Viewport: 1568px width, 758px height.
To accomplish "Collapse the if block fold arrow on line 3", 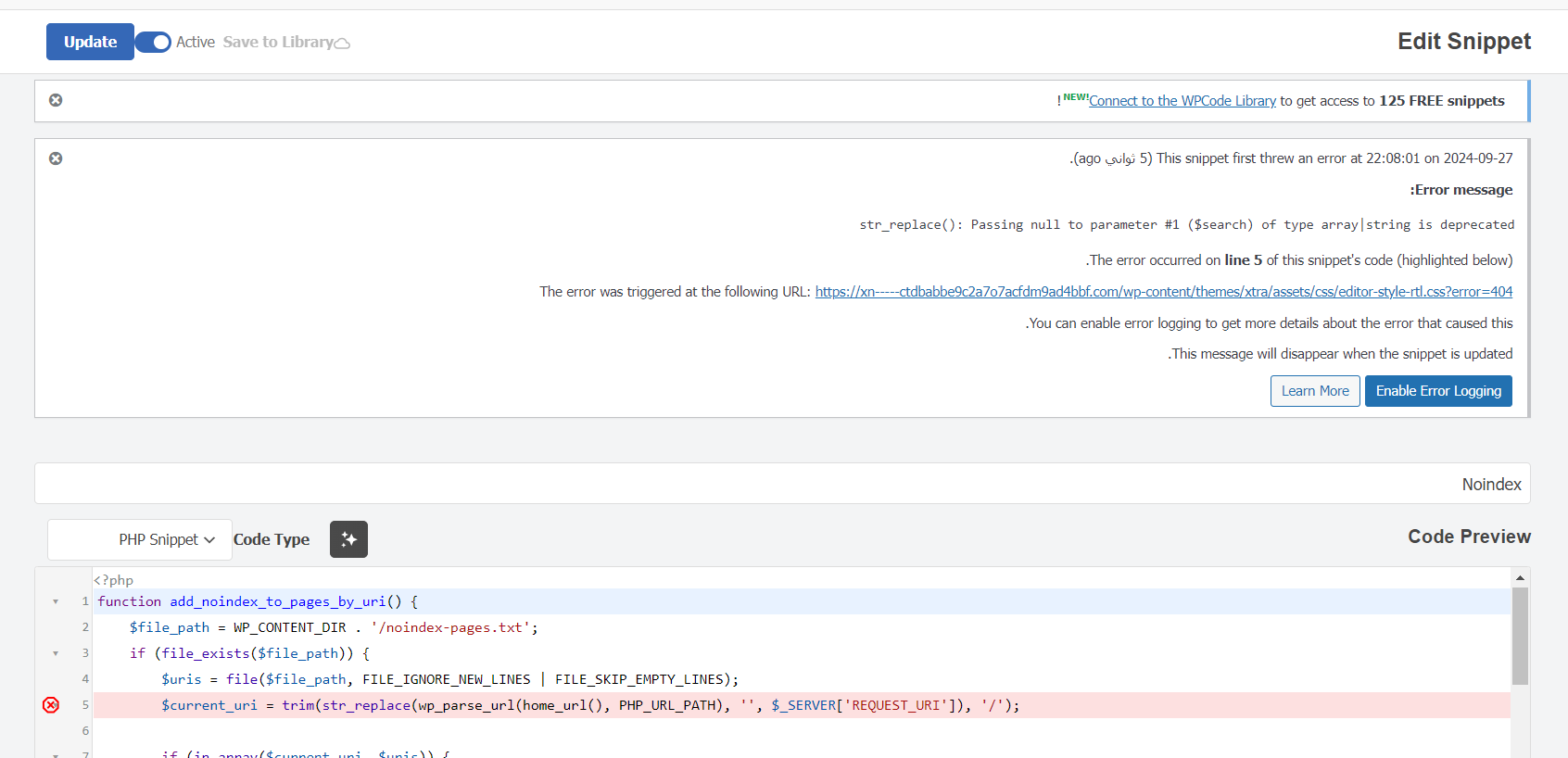I will coord(56,653).
